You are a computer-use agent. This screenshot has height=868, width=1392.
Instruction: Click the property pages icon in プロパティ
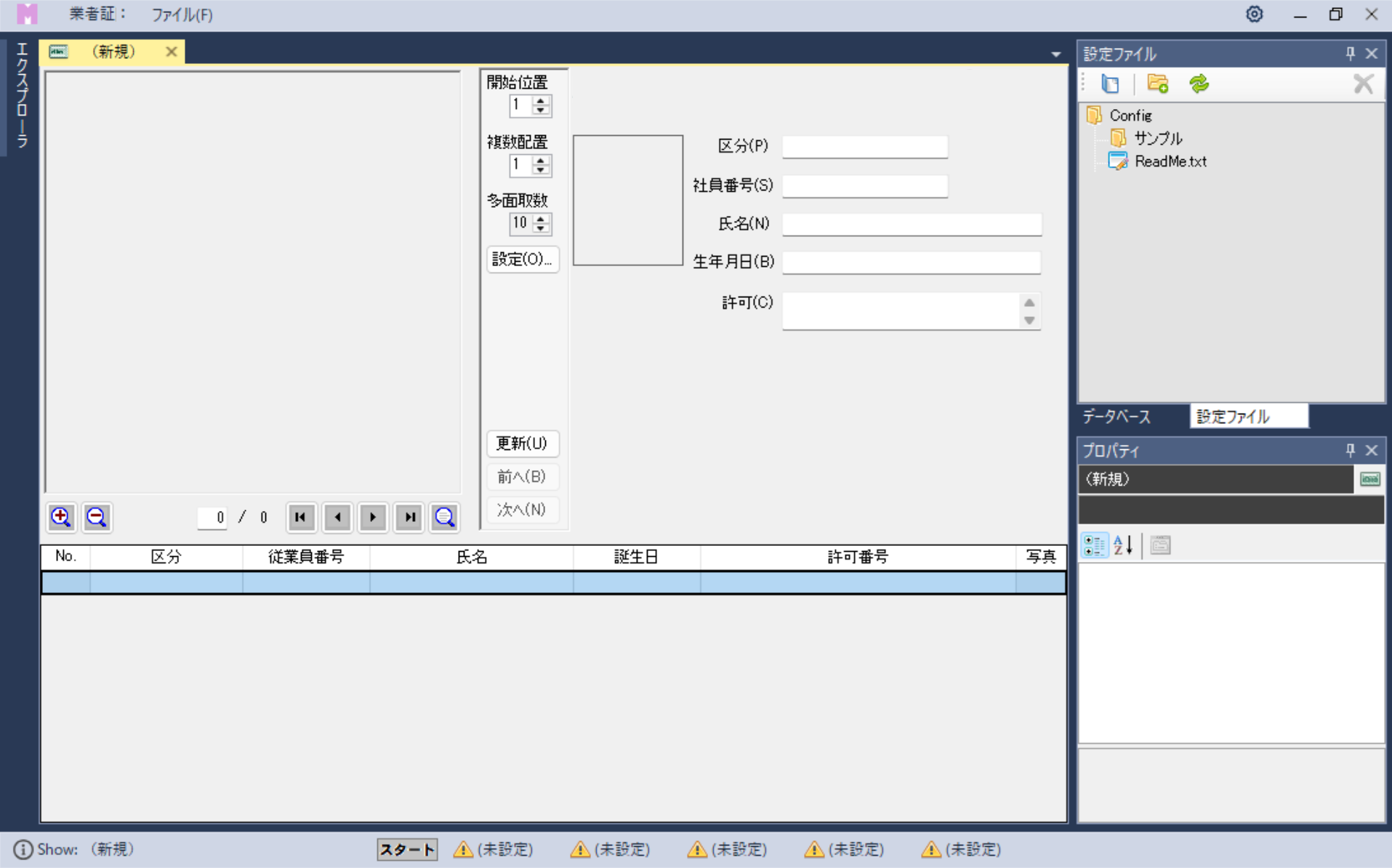[1161, 545]
